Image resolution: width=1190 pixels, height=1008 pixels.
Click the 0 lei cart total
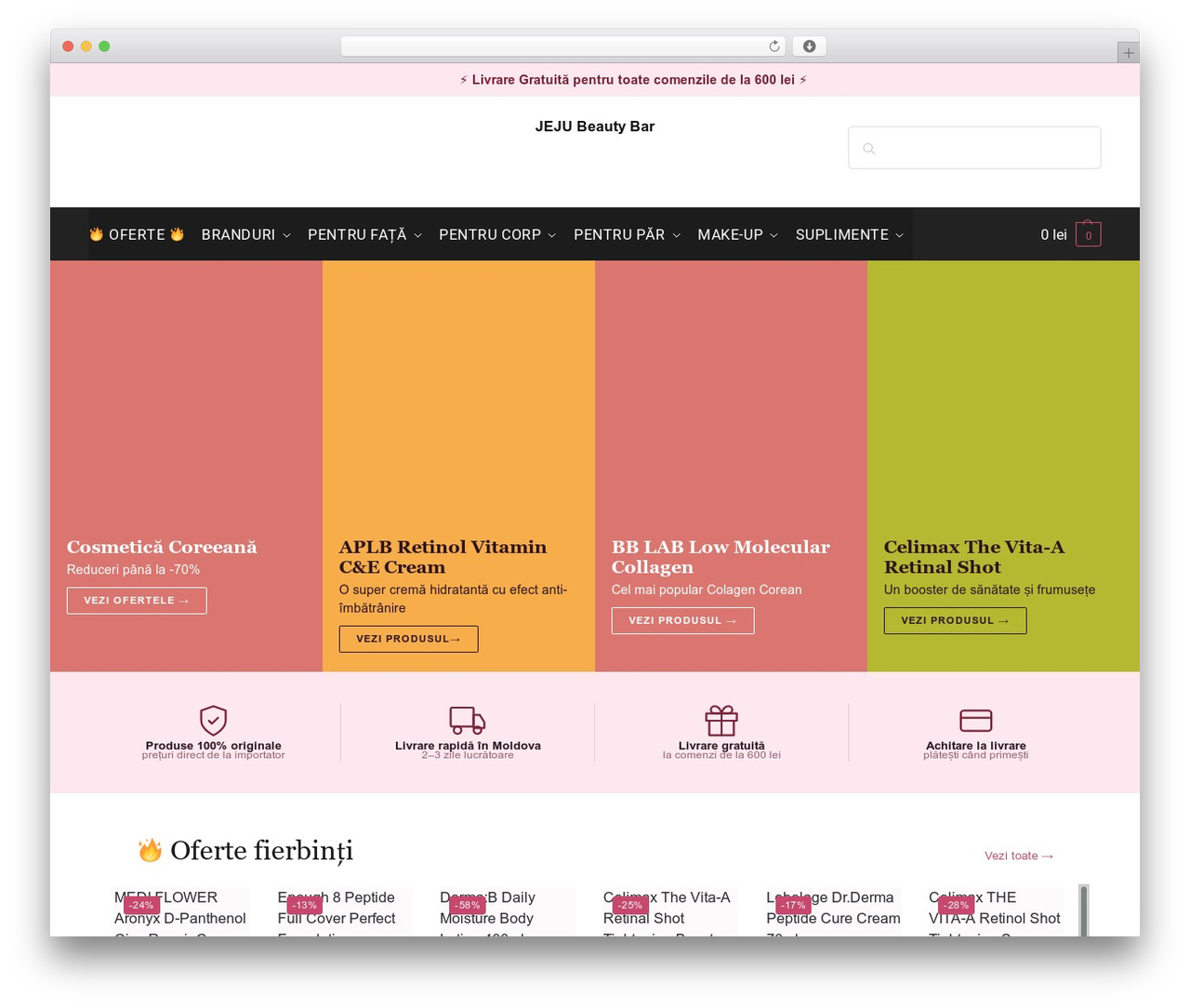click(1053, 234)
